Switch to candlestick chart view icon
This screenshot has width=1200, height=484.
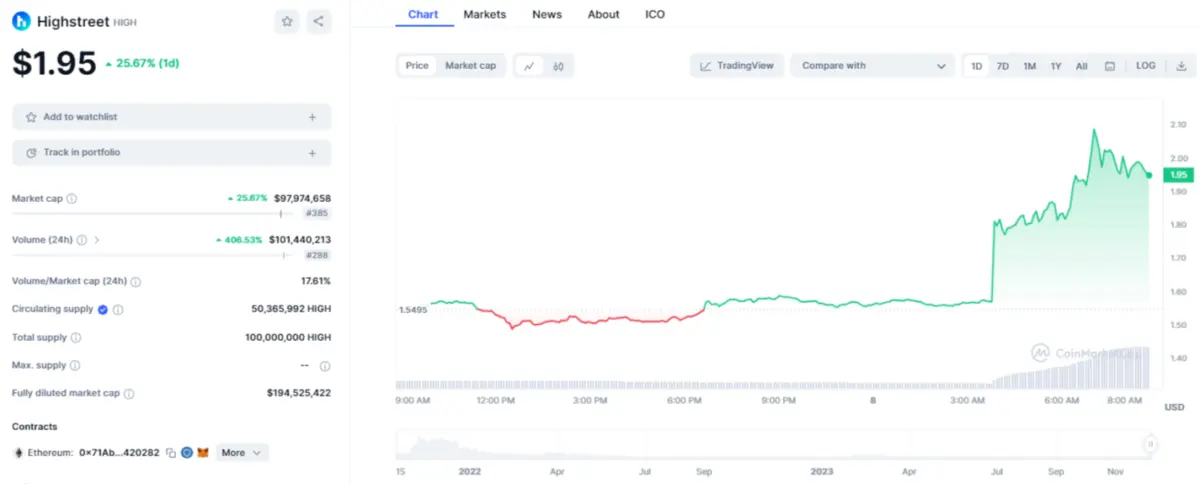(x=558, y=66)
